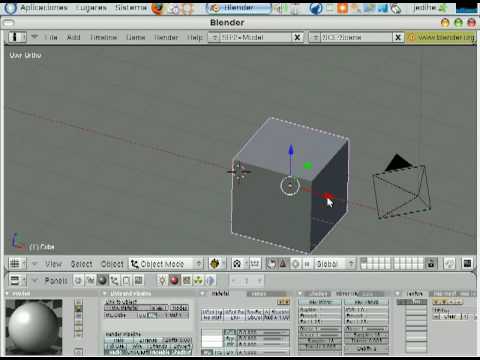Click the red X-axis manipulator handle
This screenshot has height=360, width=480.
pos(328,196)
